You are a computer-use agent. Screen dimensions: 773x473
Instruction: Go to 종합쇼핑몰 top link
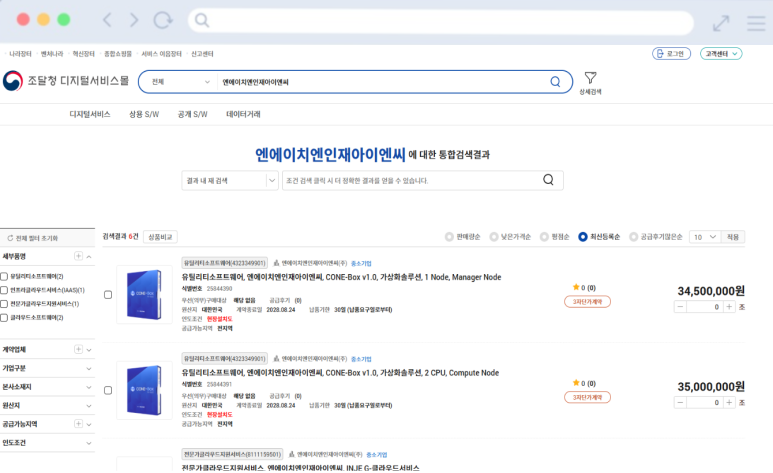[118, 54]
